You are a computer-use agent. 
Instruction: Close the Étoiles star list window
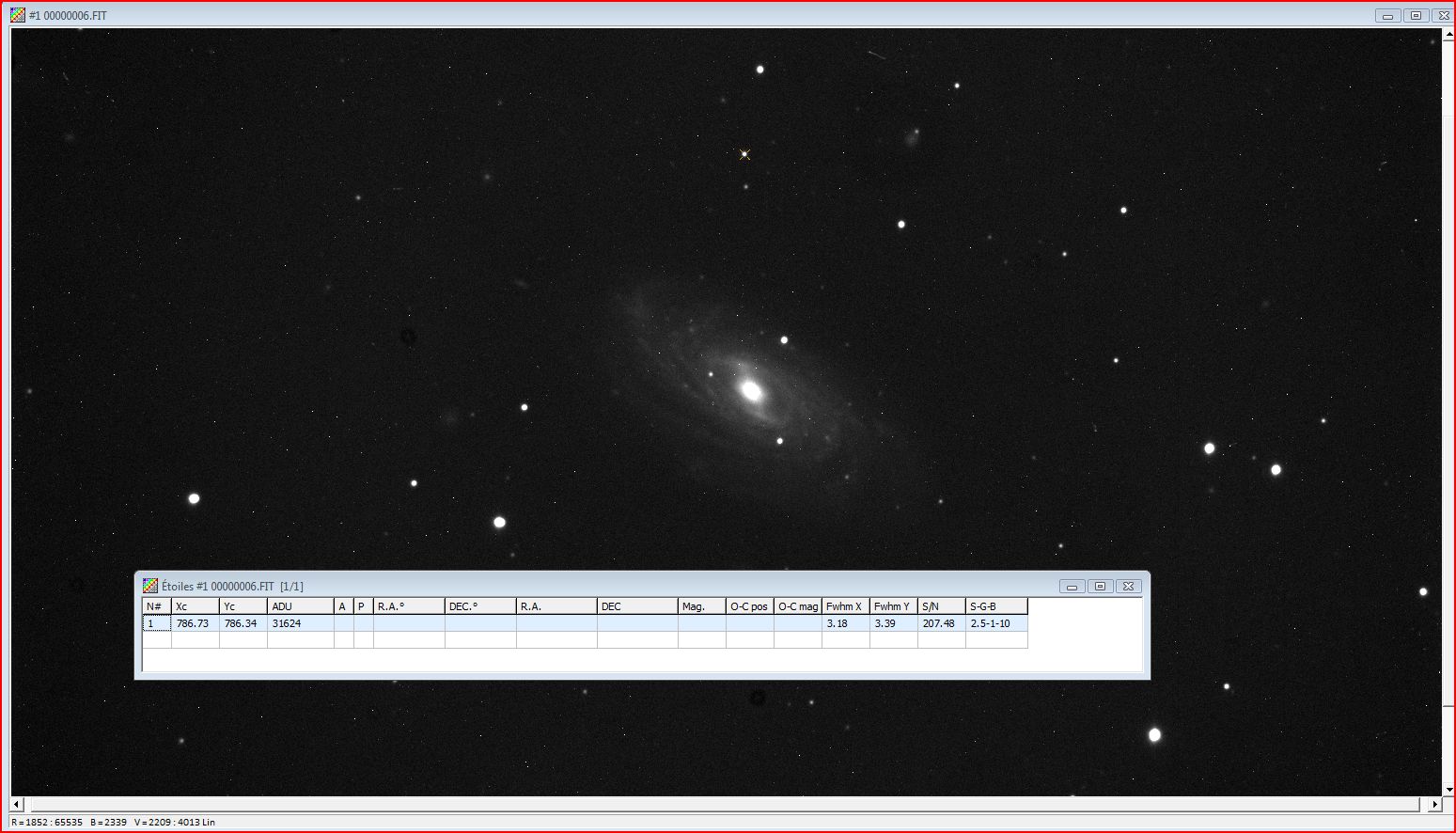pyautogui.click(x=1128, y=586)
